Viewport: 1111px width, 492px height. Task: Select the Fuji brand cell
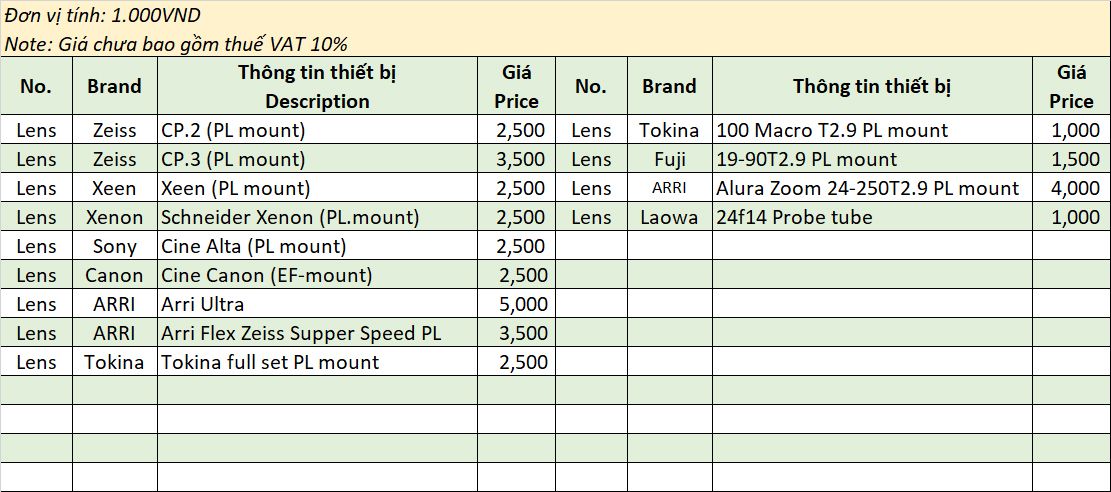[670, 159]
